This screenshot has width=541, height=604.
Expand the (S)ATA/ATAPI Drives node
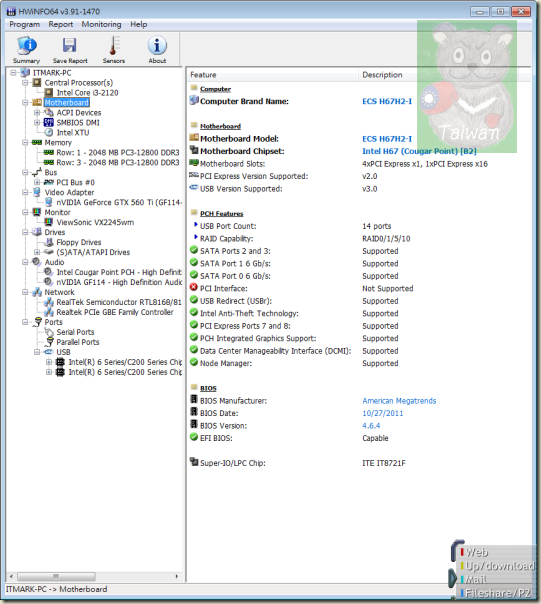[37, 252]
